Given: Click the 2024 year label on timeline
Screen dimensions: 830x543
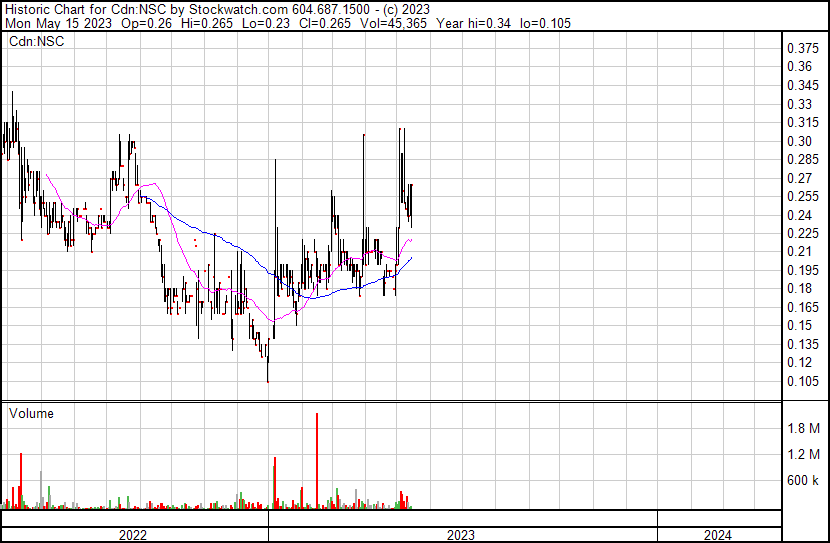Looking at the screenshot, I should pyautogui.click(x=717, y=535).
